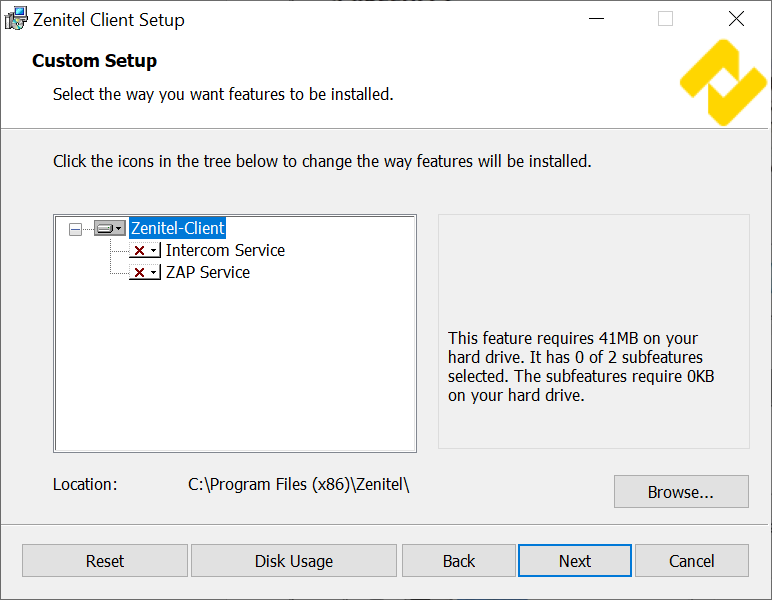
Task: Go Back to the previous setup step
Action: (x=458, y=561)
